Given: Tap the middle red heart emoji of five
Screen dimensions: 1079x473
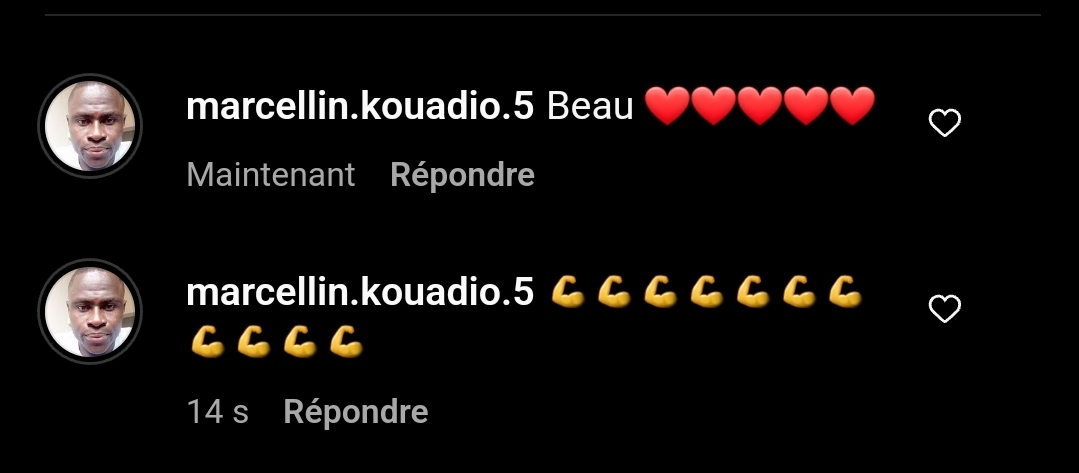Looking at the screenshot, I should 760,106.
